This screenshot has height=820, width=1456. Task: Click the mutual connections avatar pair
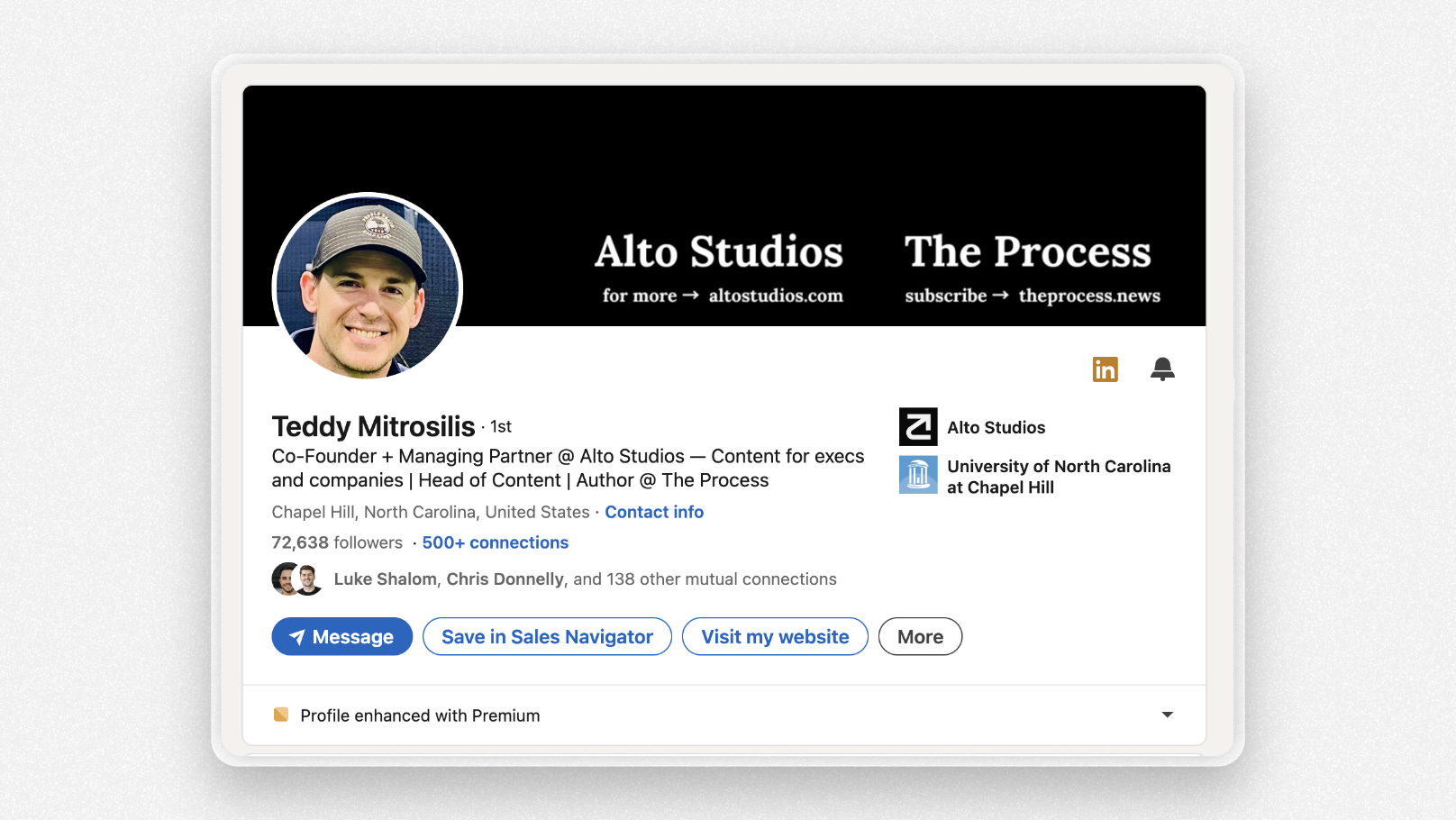pyautogui.click(x=297, y=579)
